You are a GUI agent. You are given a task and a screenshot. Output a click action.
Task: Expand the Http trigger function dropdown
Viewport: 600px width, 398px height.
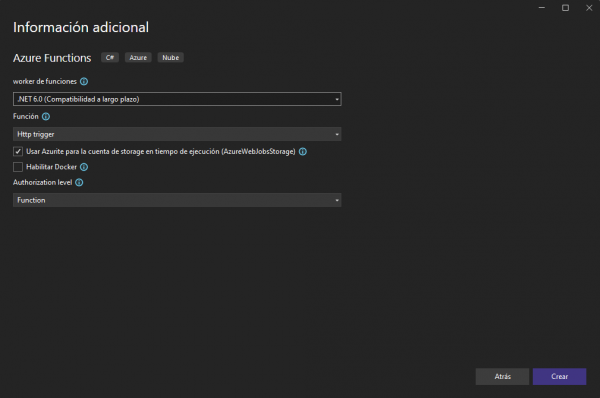177,134
